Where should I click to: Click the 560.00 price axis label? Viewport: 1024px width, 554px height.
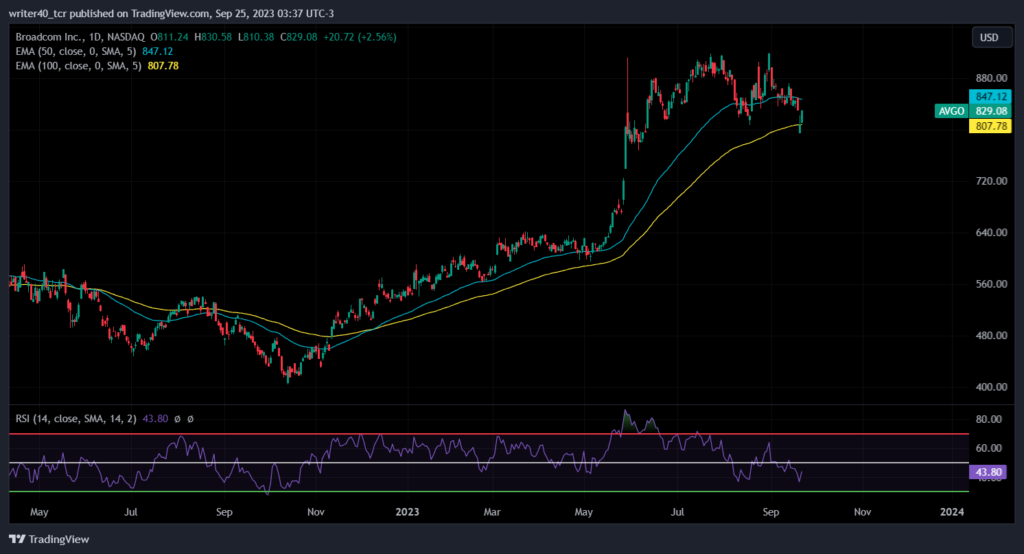[x=991, y=284]
